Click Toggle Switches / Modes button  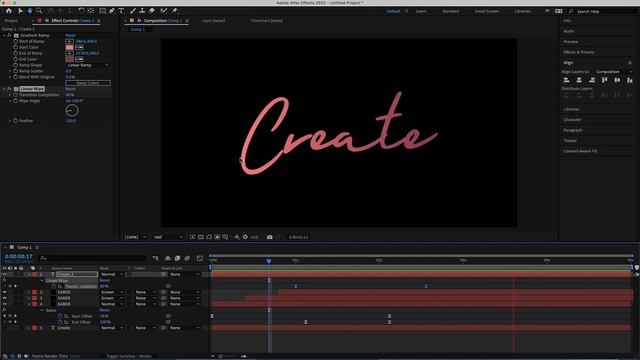pyautogui.click(x=129, y=356)
